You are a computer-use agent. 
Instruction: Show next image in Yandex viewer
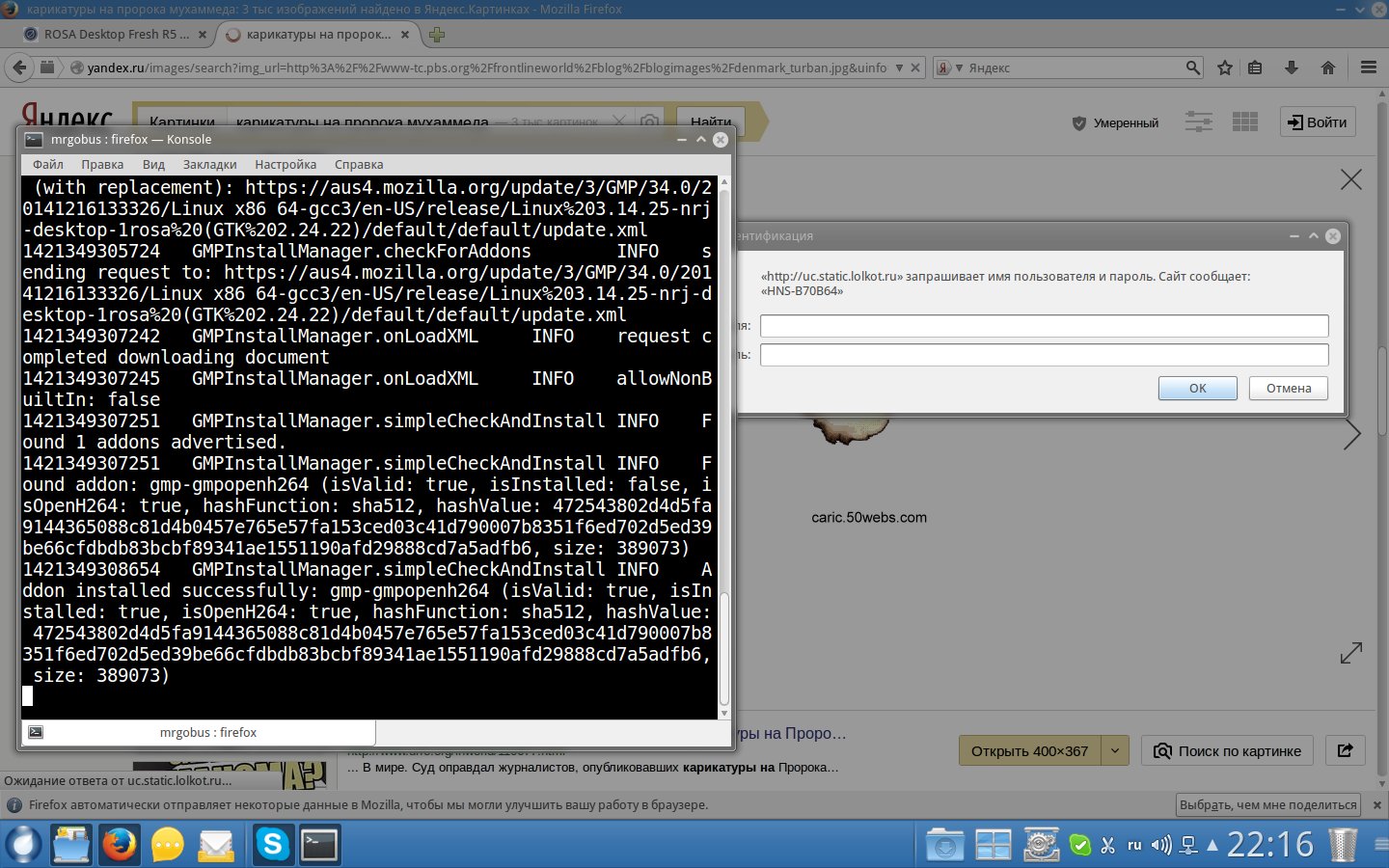(x=1352, y=434)
